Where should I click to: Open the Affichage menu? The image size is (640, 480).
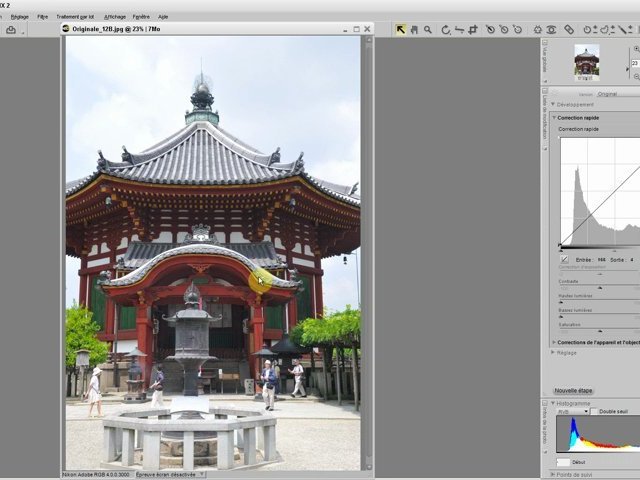pos(115,17)
